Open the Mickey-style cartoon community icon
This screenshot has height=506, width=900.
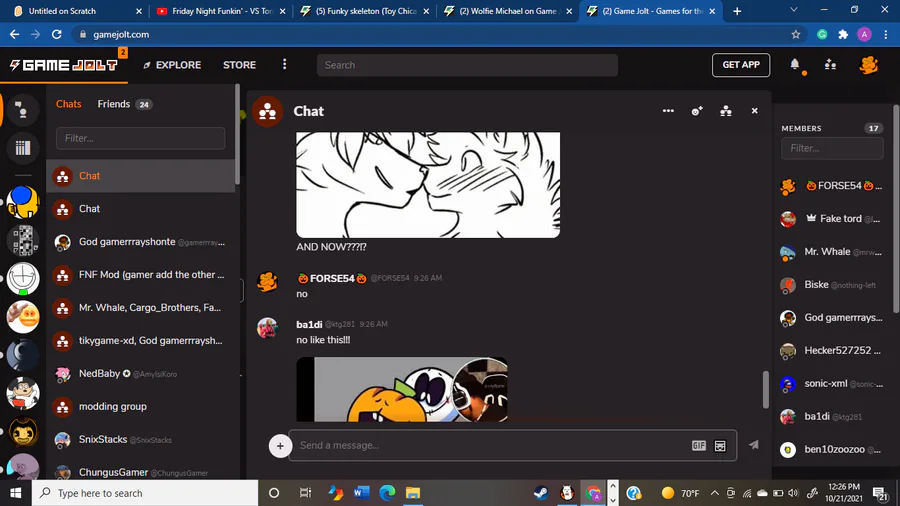(x=23, y=393)
